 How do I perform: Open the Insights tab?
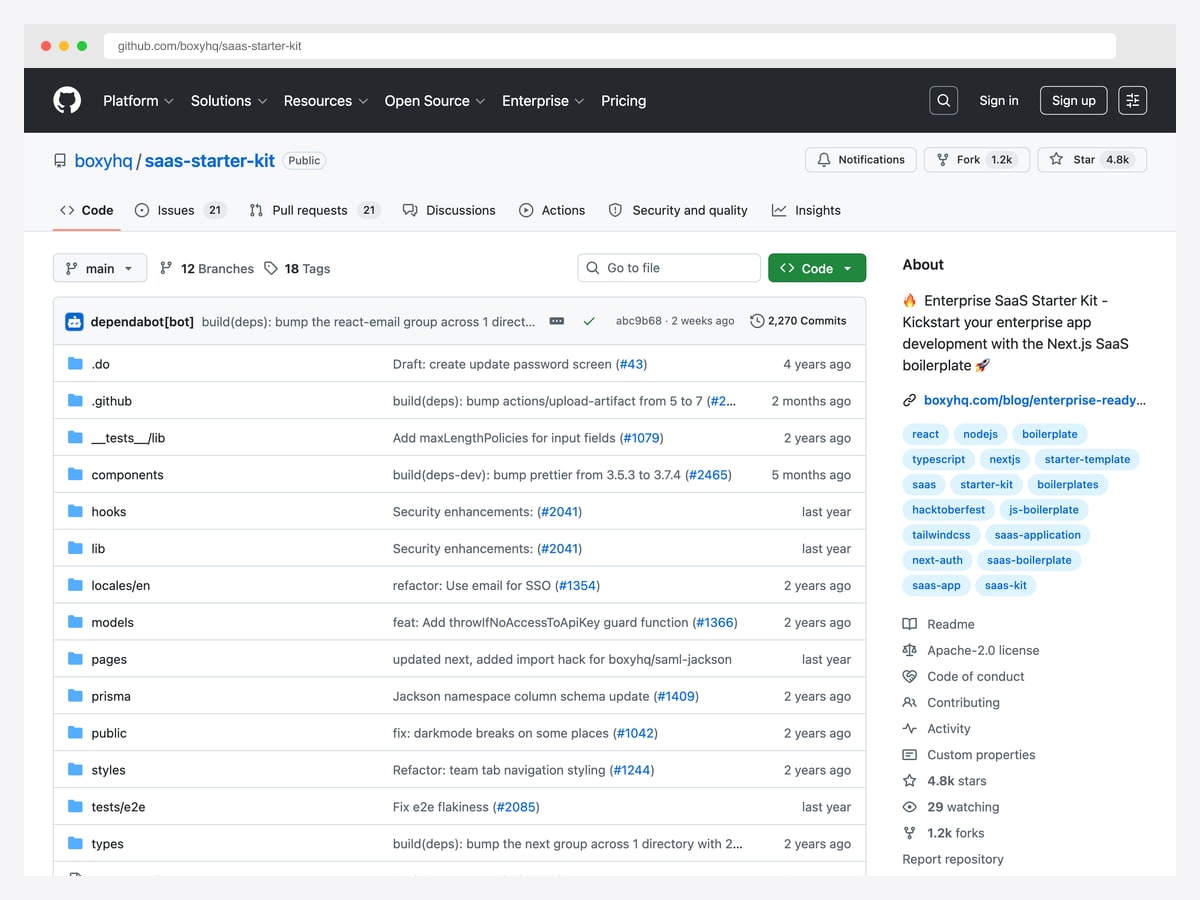(x=806, y=210)
